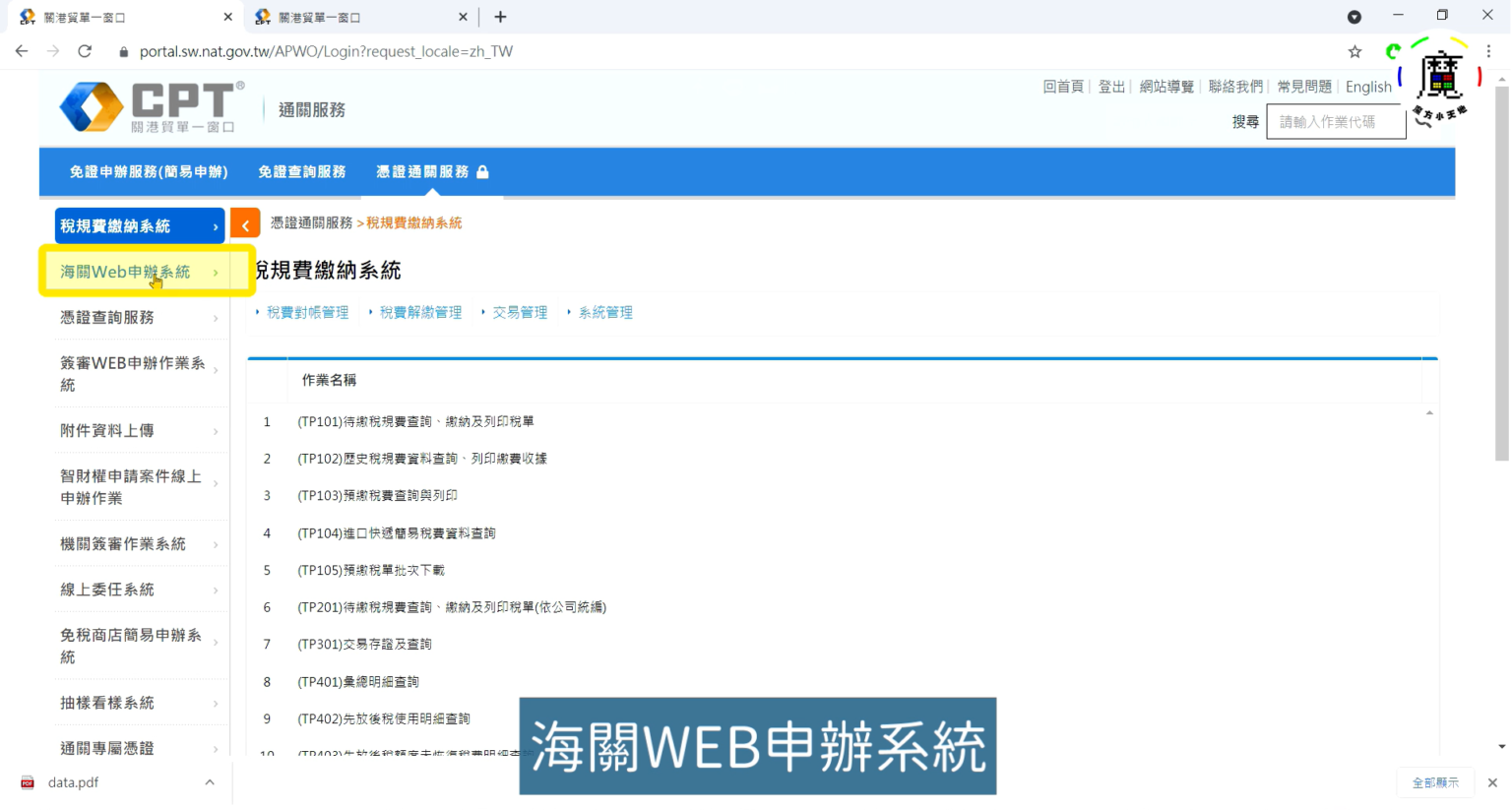
Task: Click 稅費對帳管理 link
Action: click(x=307, y=313)
